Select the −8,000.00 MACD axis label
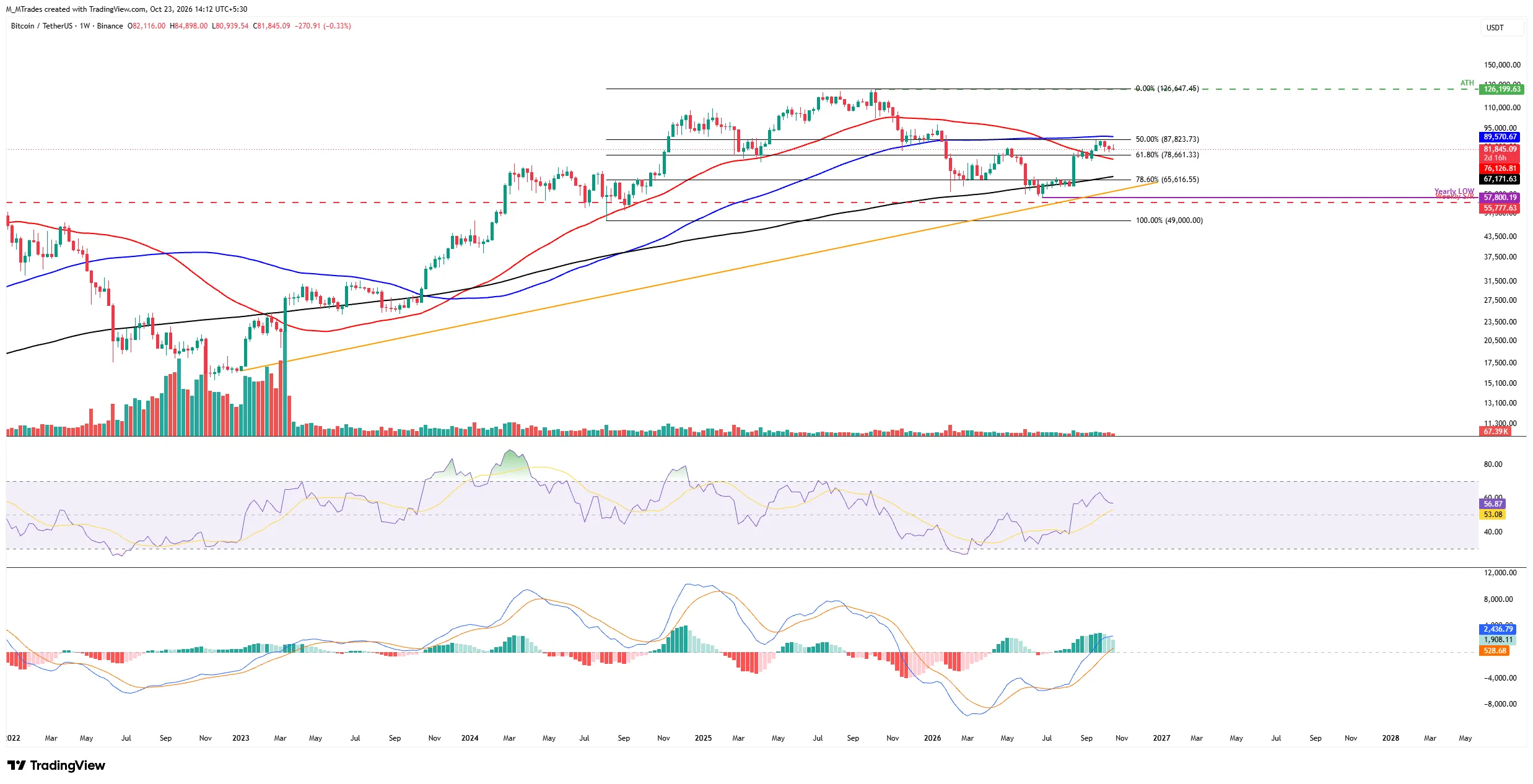The image size is (1533, 784). tap(1500, 704)
